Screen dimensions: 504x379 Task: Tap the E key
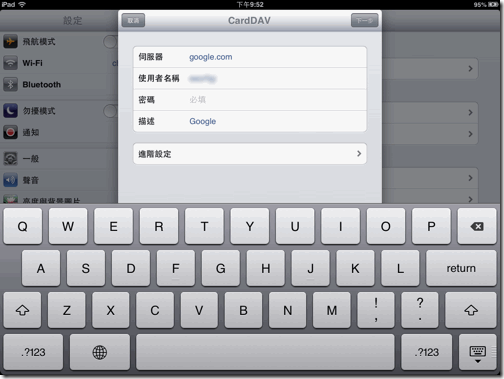113,226
